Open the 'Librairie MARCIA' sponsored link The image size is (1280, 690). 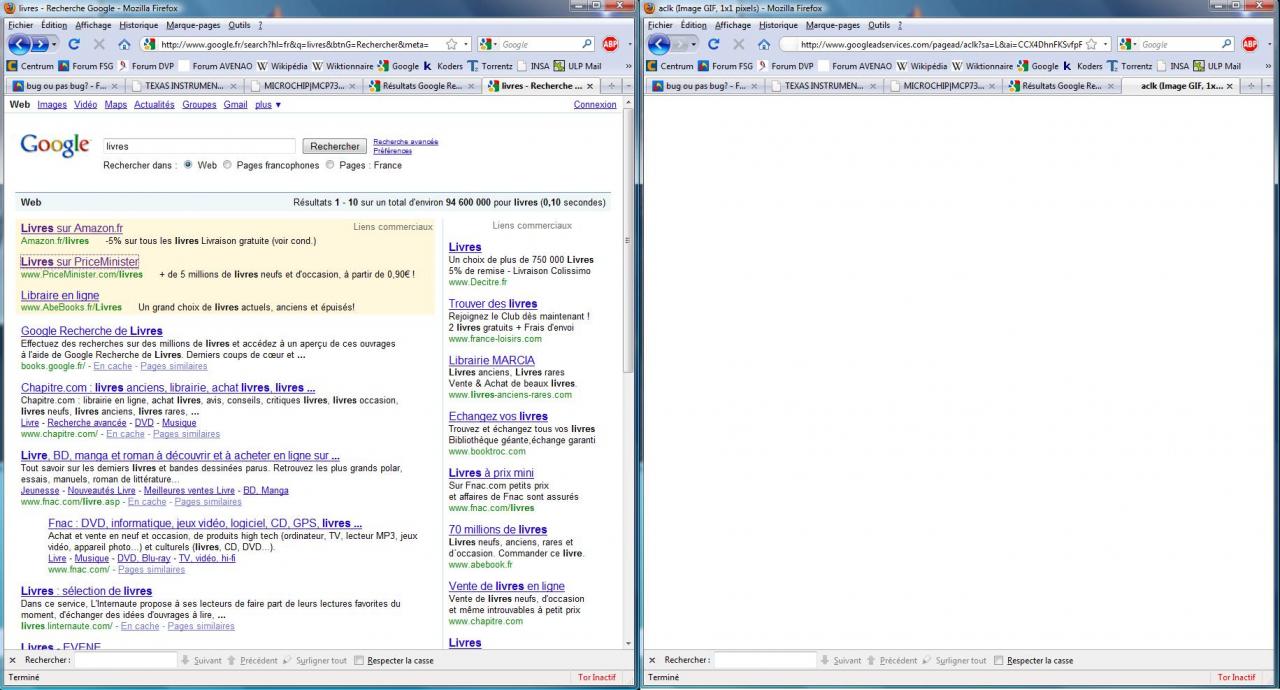[491, 360]
